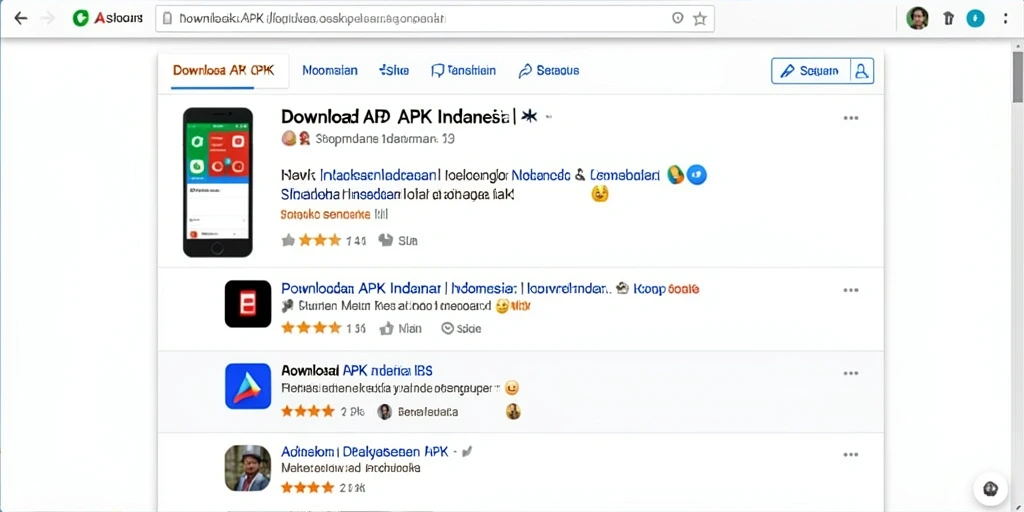Open more options for Aownloaal APK ndetica IBS

[x=850, y=373]
